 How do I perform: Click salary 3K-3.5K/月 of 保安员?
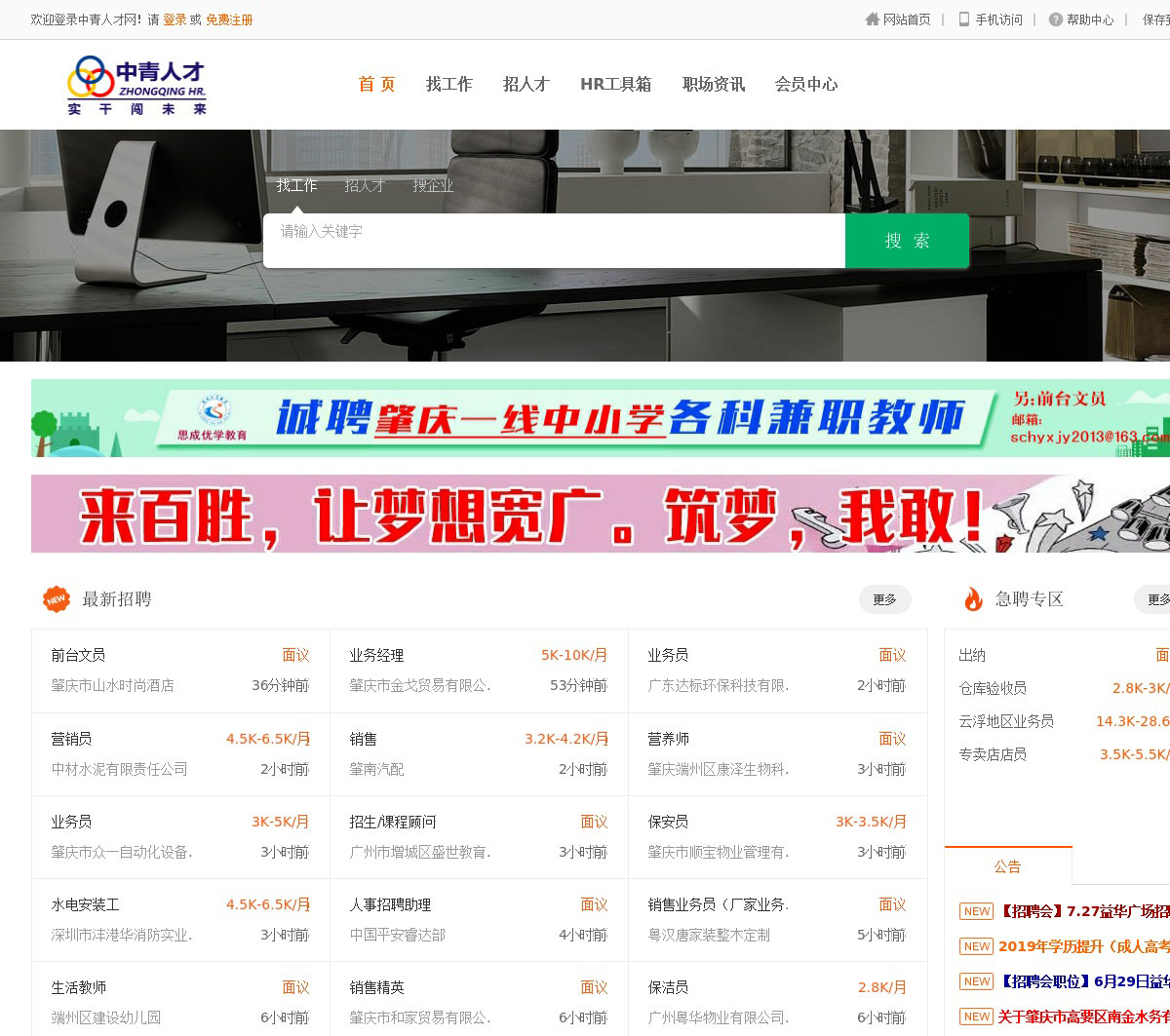click(871, 822)
